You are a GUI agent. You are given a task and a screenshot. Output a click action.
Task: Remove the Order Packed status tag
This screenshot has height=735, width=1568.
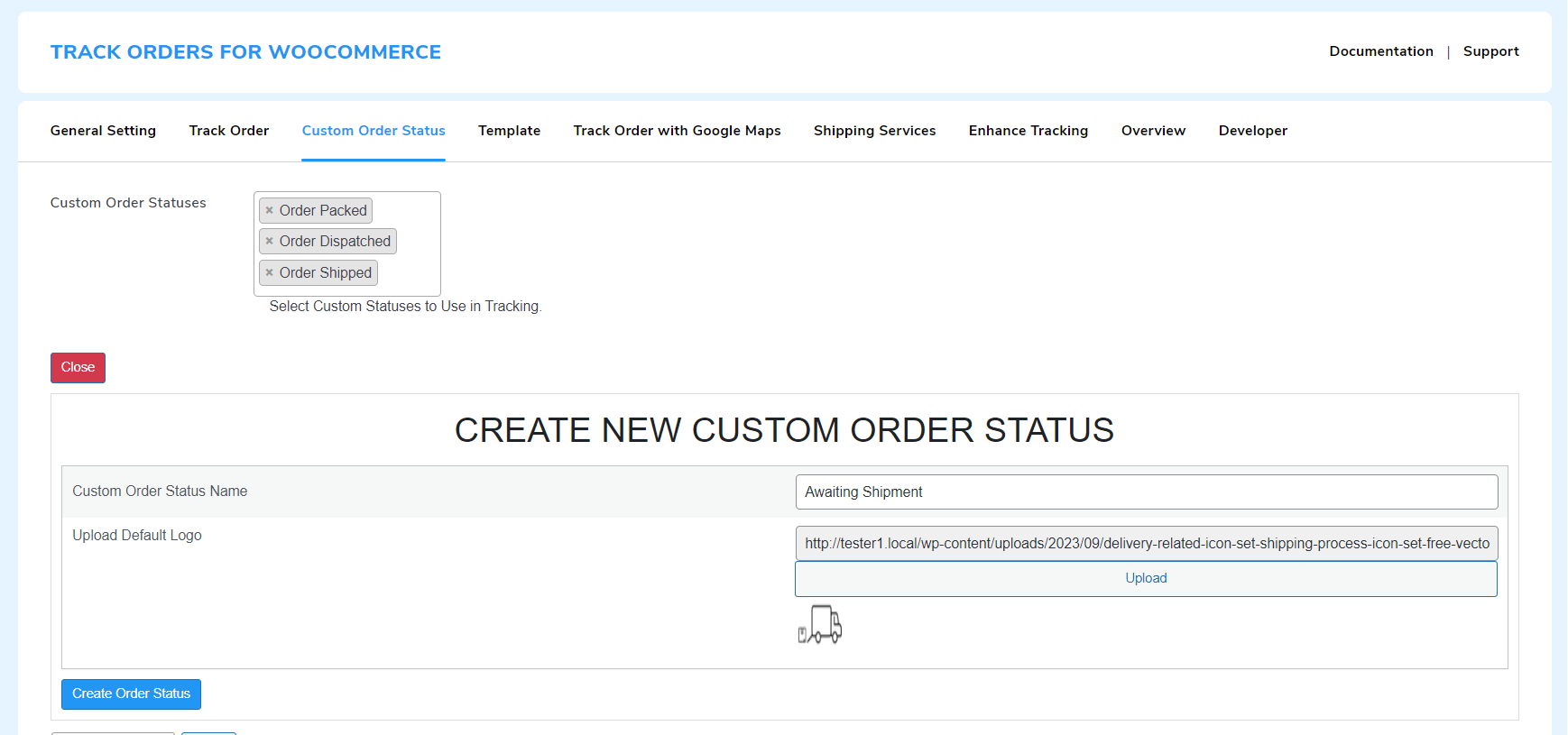pyautogui.click(x=269, y=210)
